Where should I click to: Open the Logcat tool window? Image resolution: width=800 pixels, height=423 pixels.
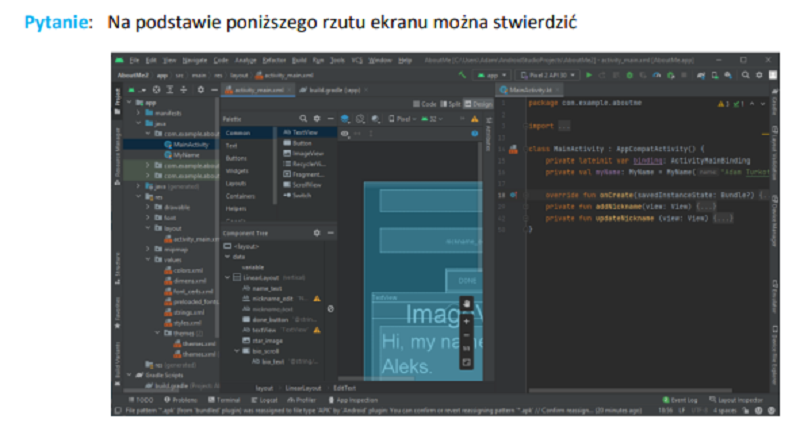coord(265,400)
